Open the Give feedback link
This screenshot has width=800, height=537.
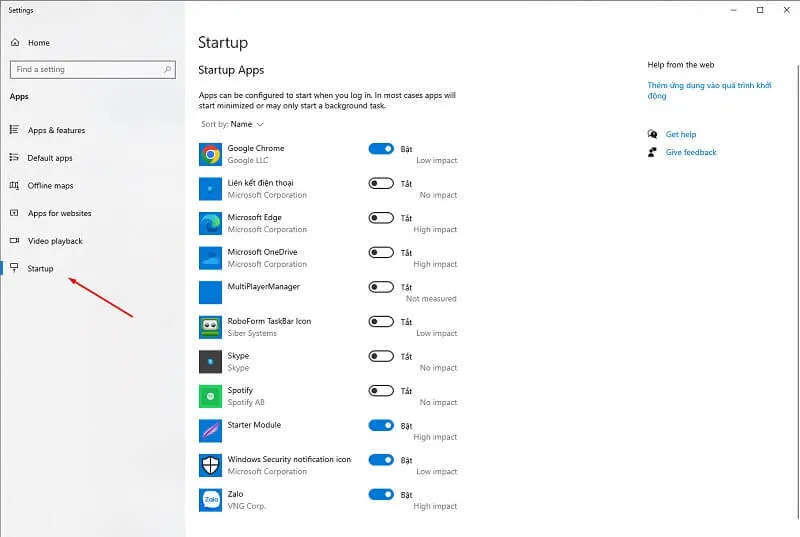click(691, 152)
